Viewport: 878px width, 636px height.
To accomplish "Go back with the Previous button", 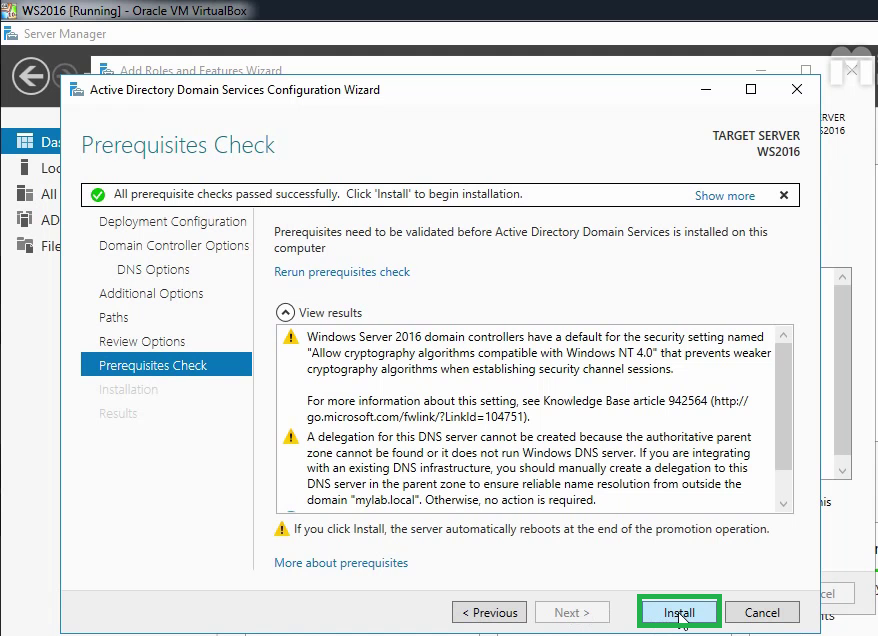I will point(489,612).
